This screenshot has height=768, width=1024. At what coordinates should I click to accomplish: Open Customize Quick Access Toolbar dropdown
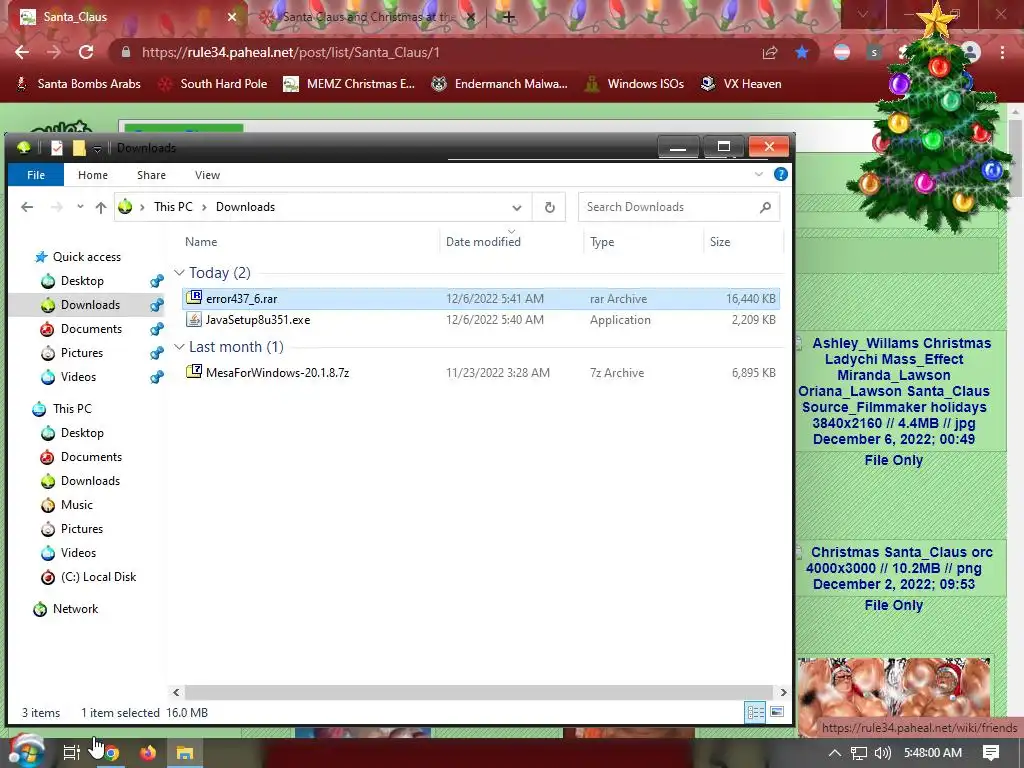[97, 149]
